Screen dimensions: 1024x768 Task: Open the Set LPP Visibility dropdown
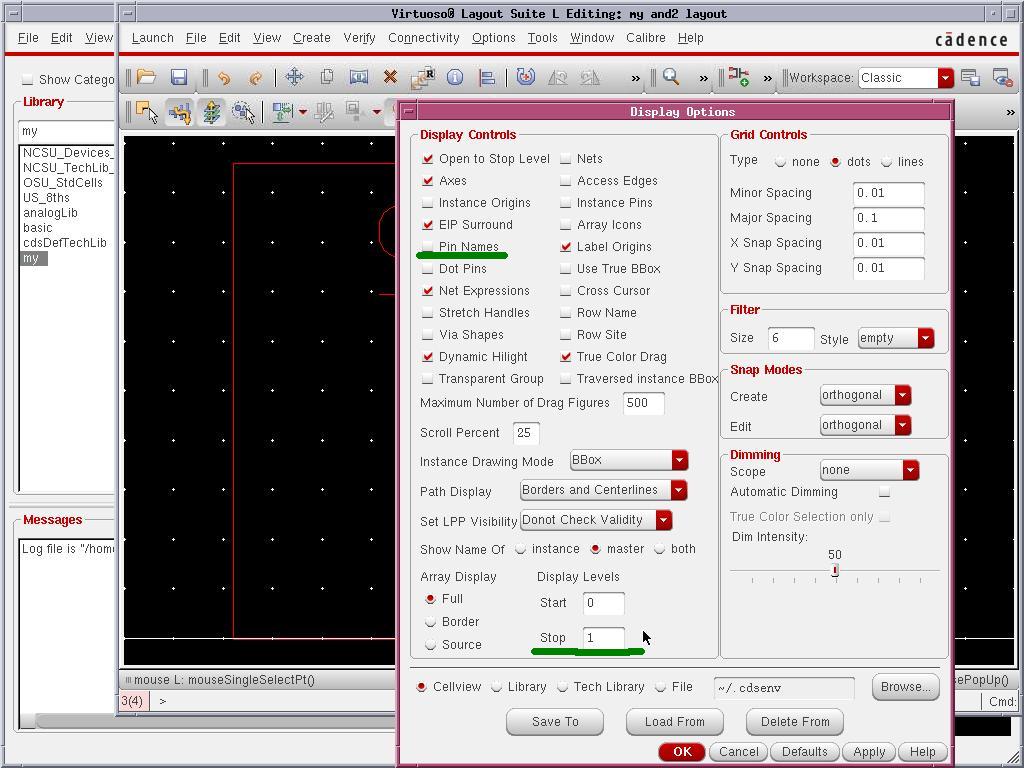pos(596,520)
